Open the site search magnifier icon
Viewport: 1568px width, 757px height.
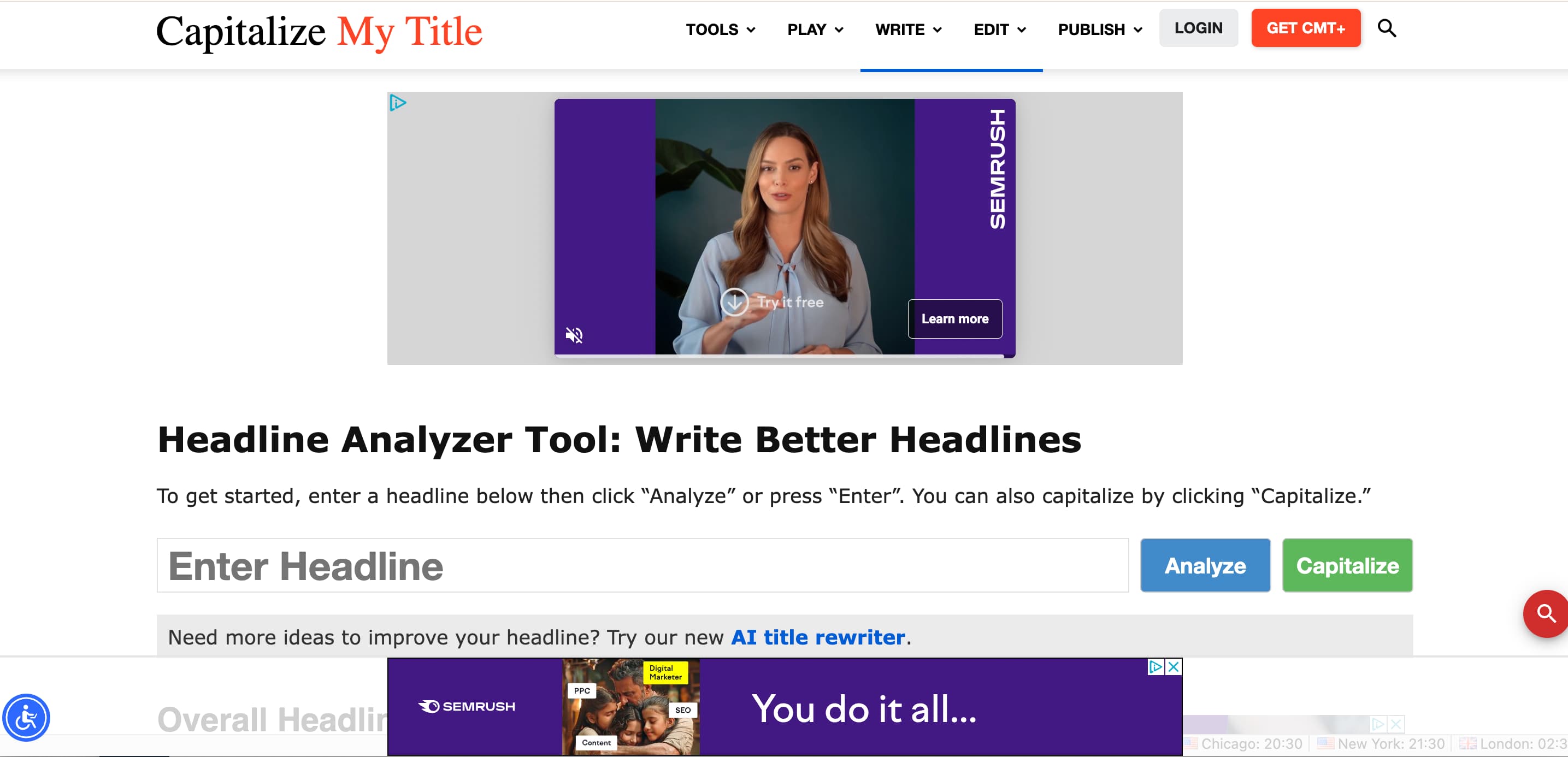1387,28
